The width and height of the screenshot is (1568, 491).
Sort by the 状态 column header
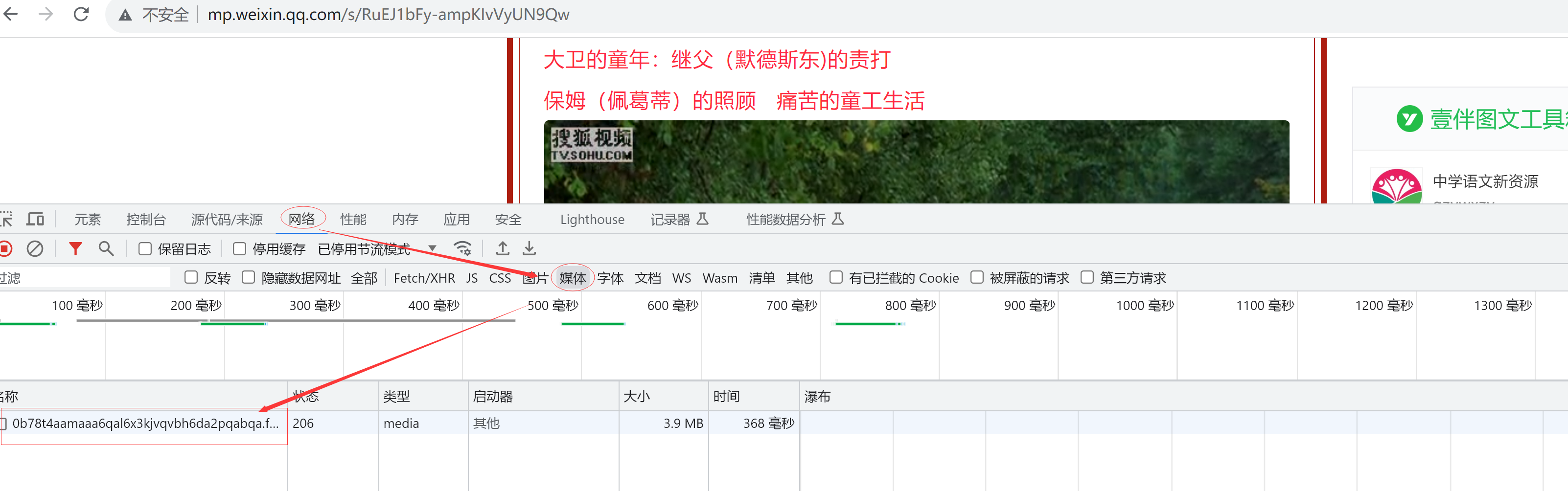click(x=333, y=397)
